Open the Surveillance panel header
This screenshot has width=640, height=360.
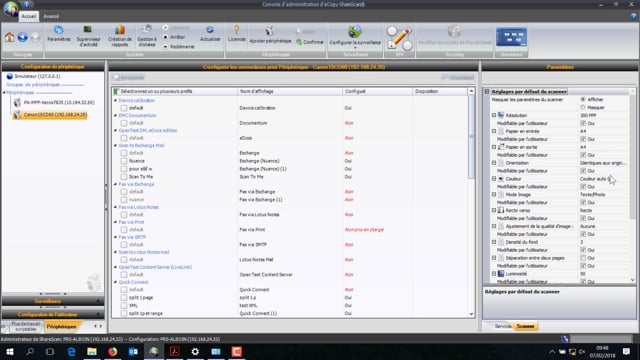click(53, 301)
